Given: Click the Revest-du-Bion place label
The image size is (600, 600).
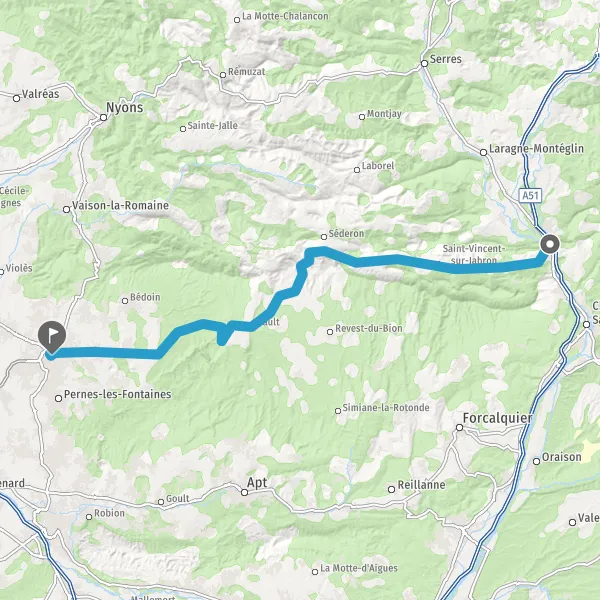Looking at the screenshot, I should [x=369, y=328].
